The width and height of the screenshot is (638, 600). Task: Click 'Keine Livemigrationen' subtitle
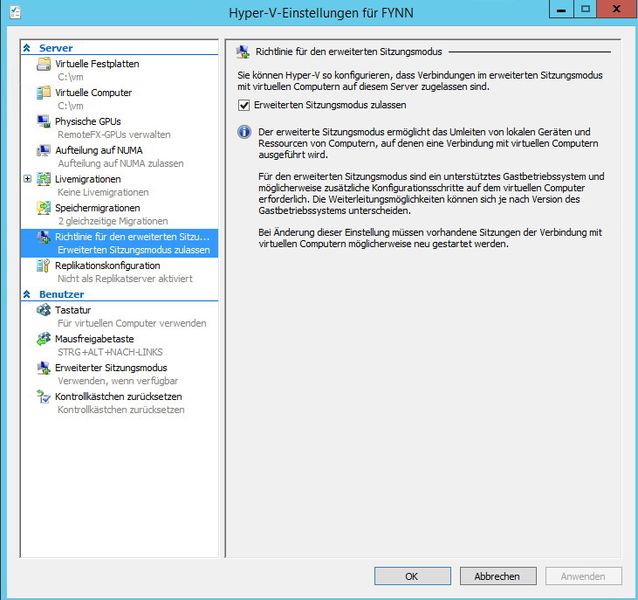click(x=103, y=192)
